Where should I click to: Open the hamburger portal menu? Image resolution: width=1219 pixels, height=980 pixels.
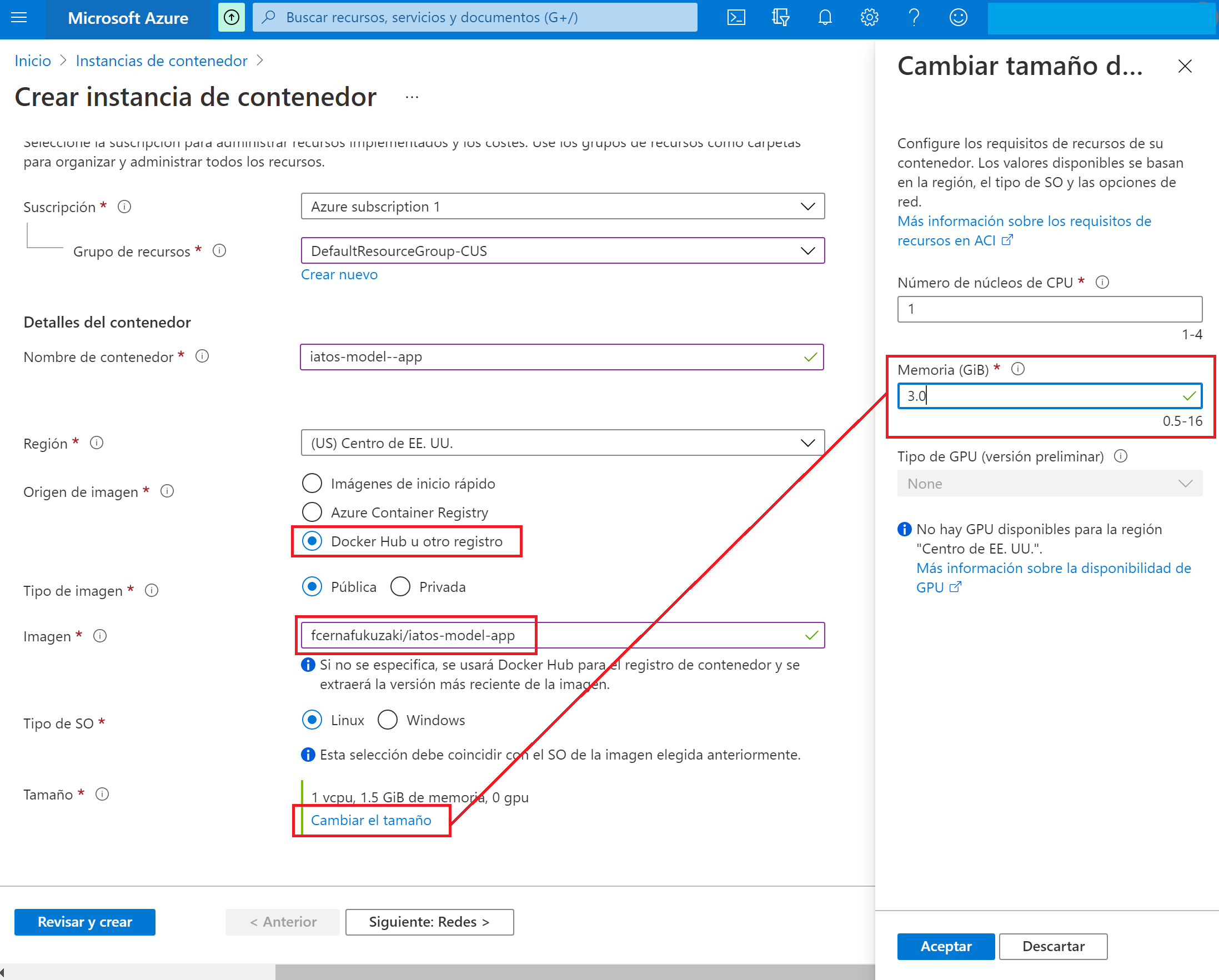click(x=19, y=18)
